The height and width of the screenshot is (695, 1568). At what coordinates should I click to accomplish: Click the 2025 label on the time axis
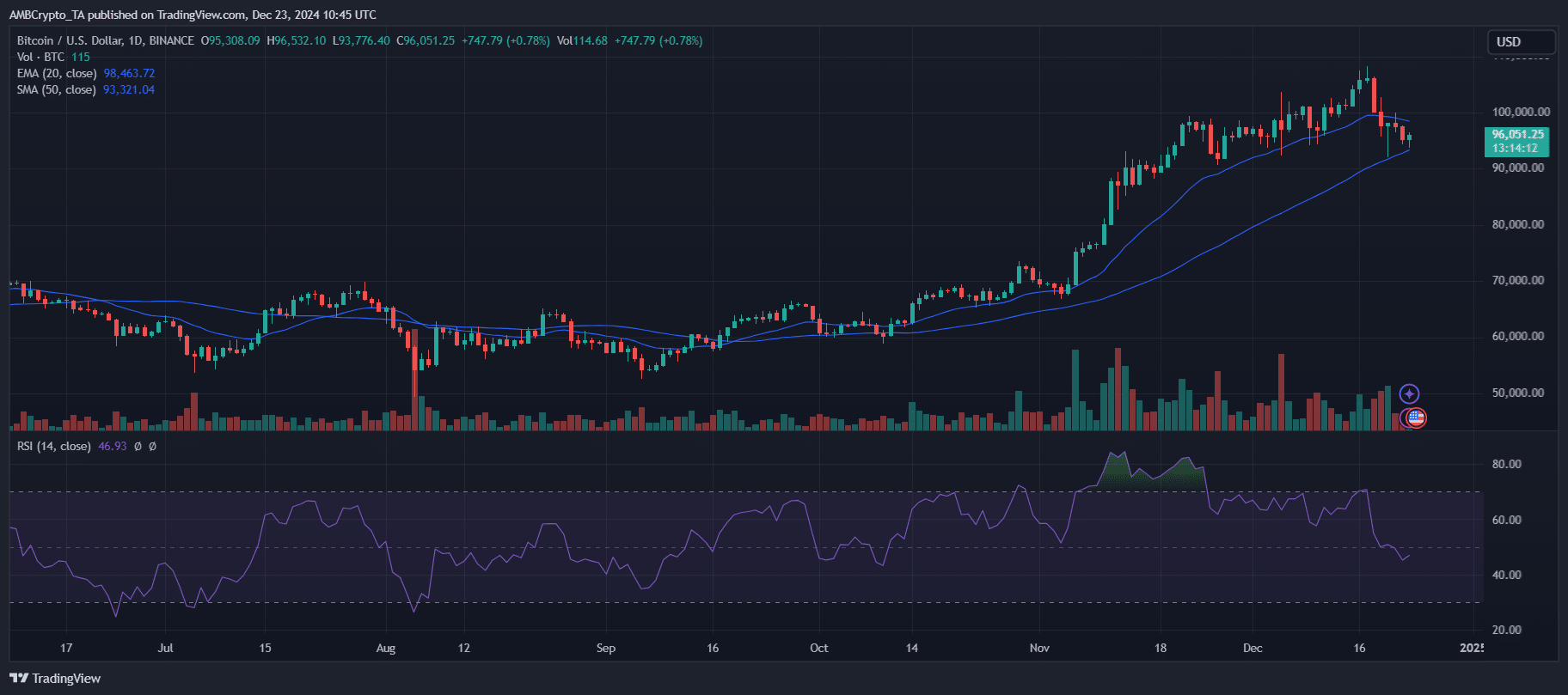pos(1472,648)
